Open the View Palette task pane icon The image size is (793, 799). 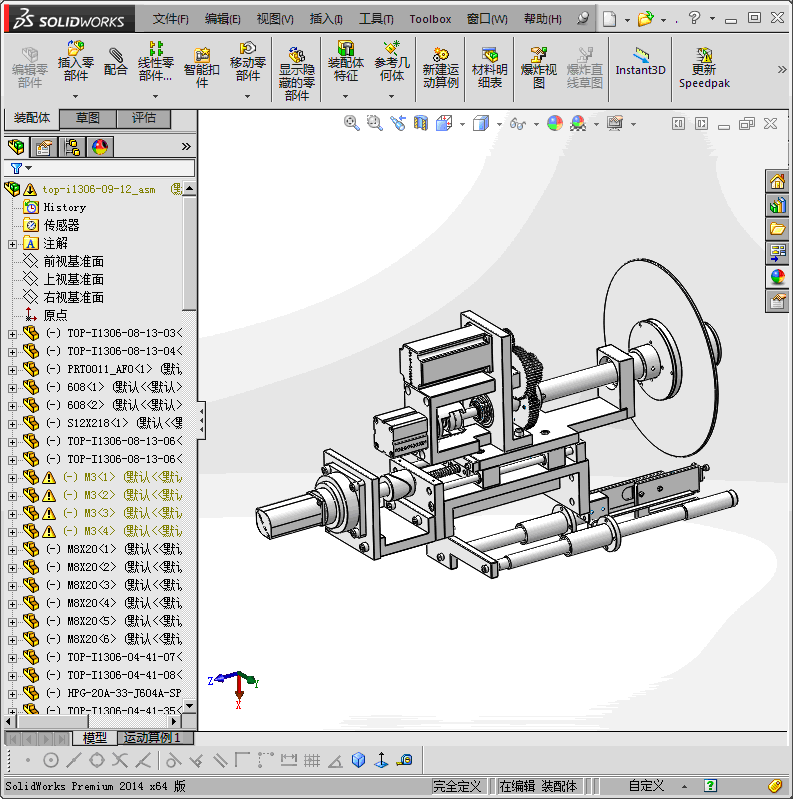pyautogui.click(x=777, y=253)
